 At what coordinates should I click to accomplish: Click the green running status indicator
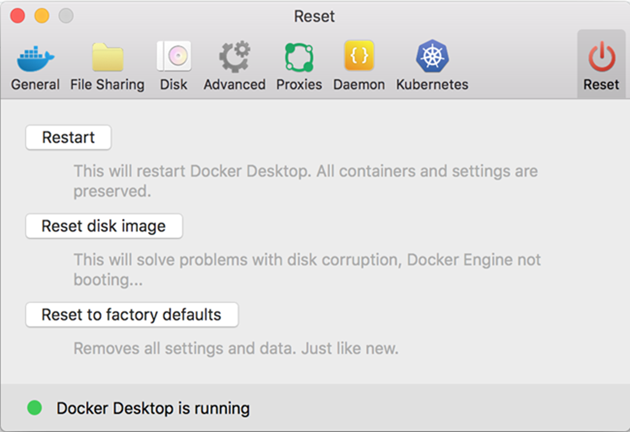(35, 408)
